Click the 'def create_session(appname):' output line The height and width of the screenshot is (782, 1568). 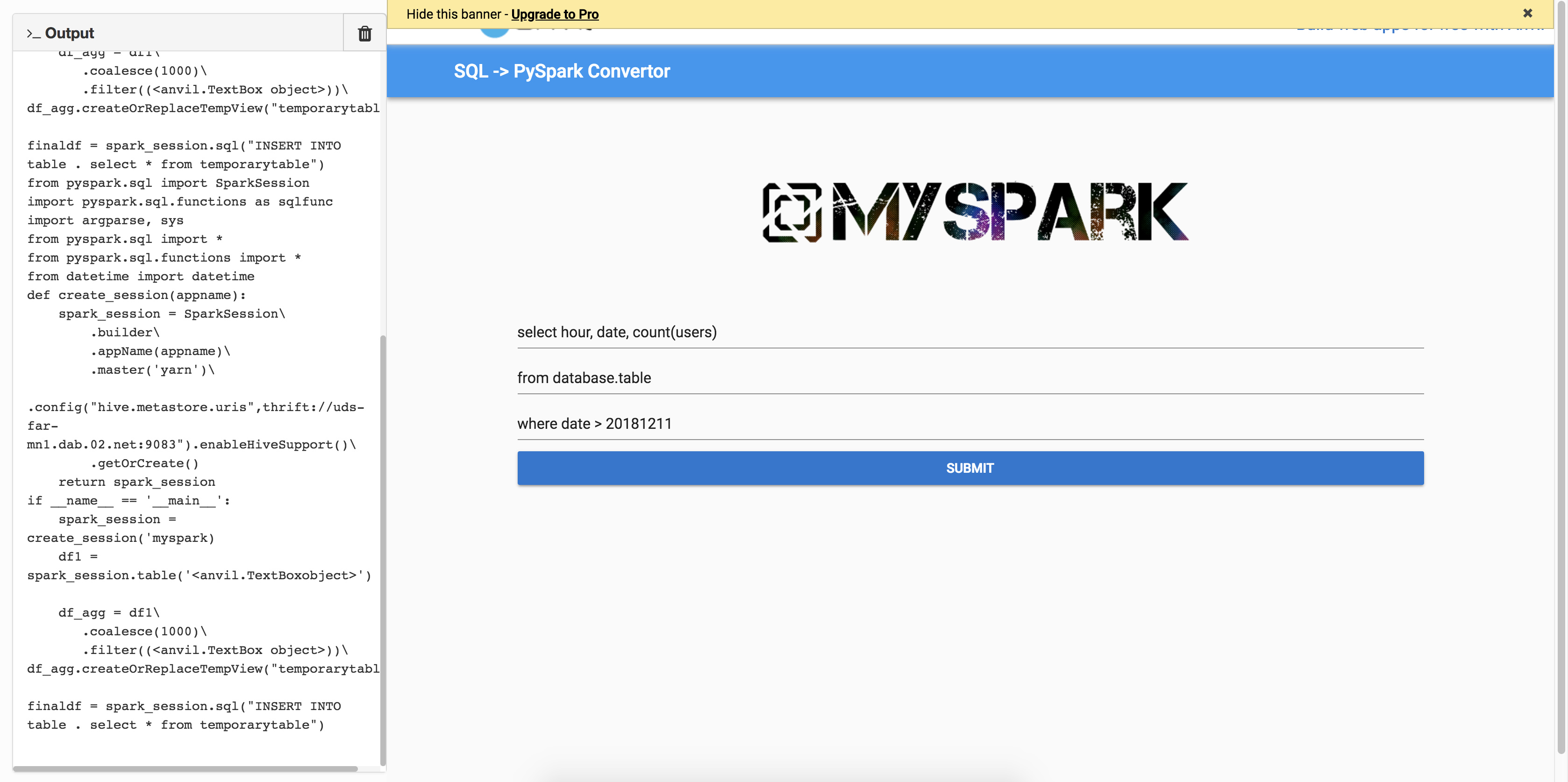pos(136,295)
